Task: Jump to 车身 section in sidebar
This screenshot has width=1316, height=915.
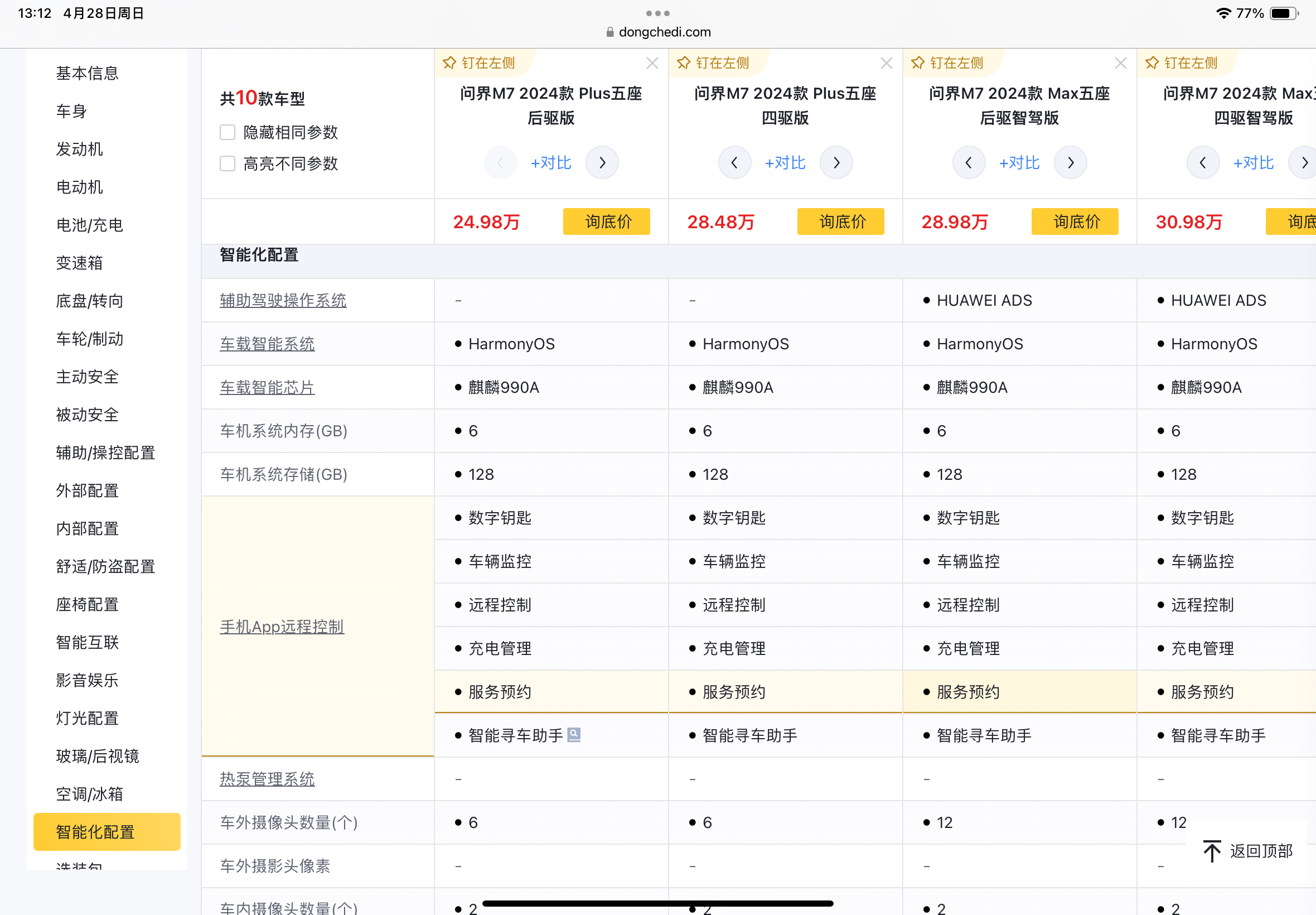Action: [x=71, y=111]
